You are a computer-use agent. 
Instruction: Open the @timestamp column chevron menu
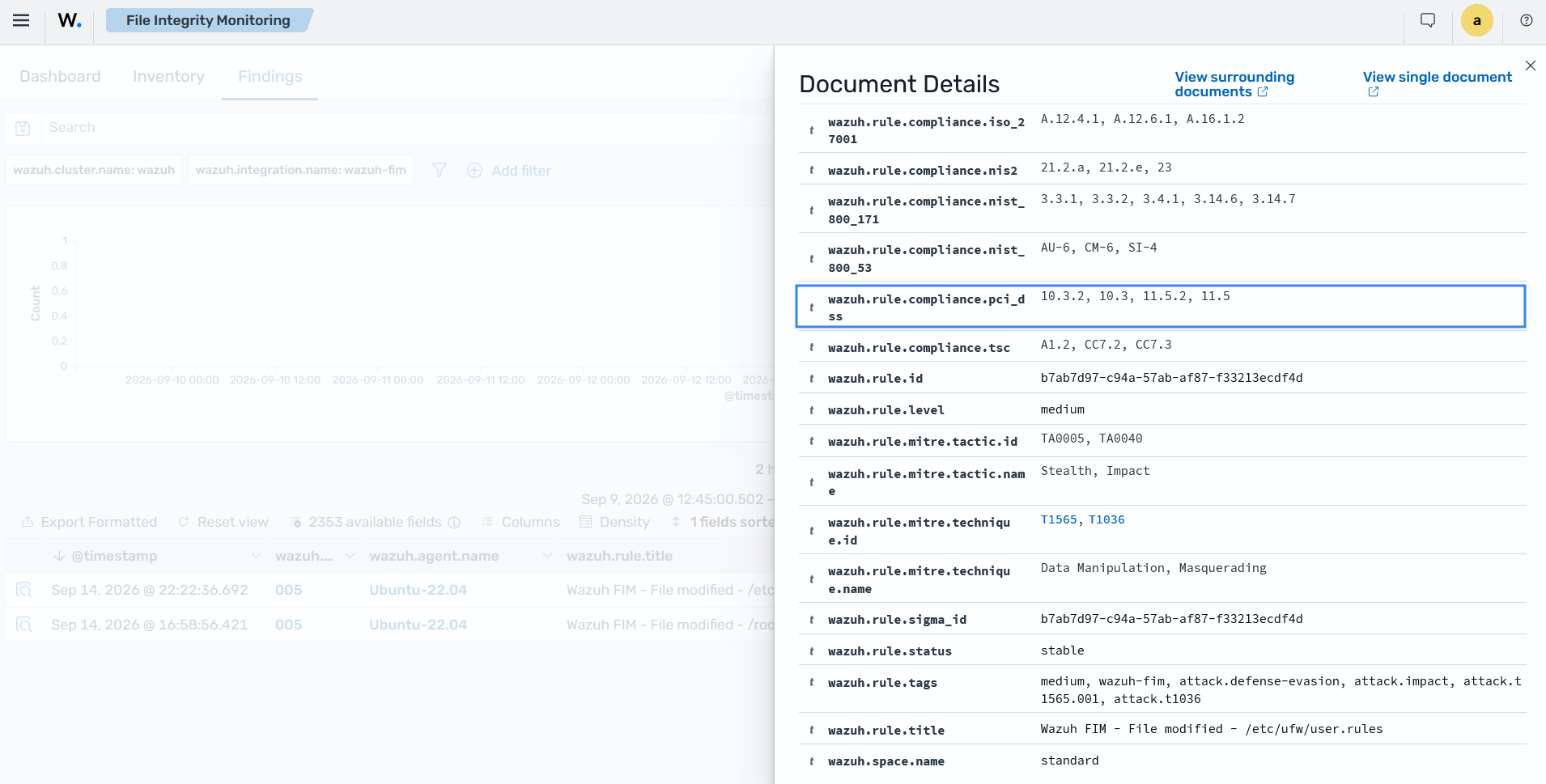click(256, 556)
